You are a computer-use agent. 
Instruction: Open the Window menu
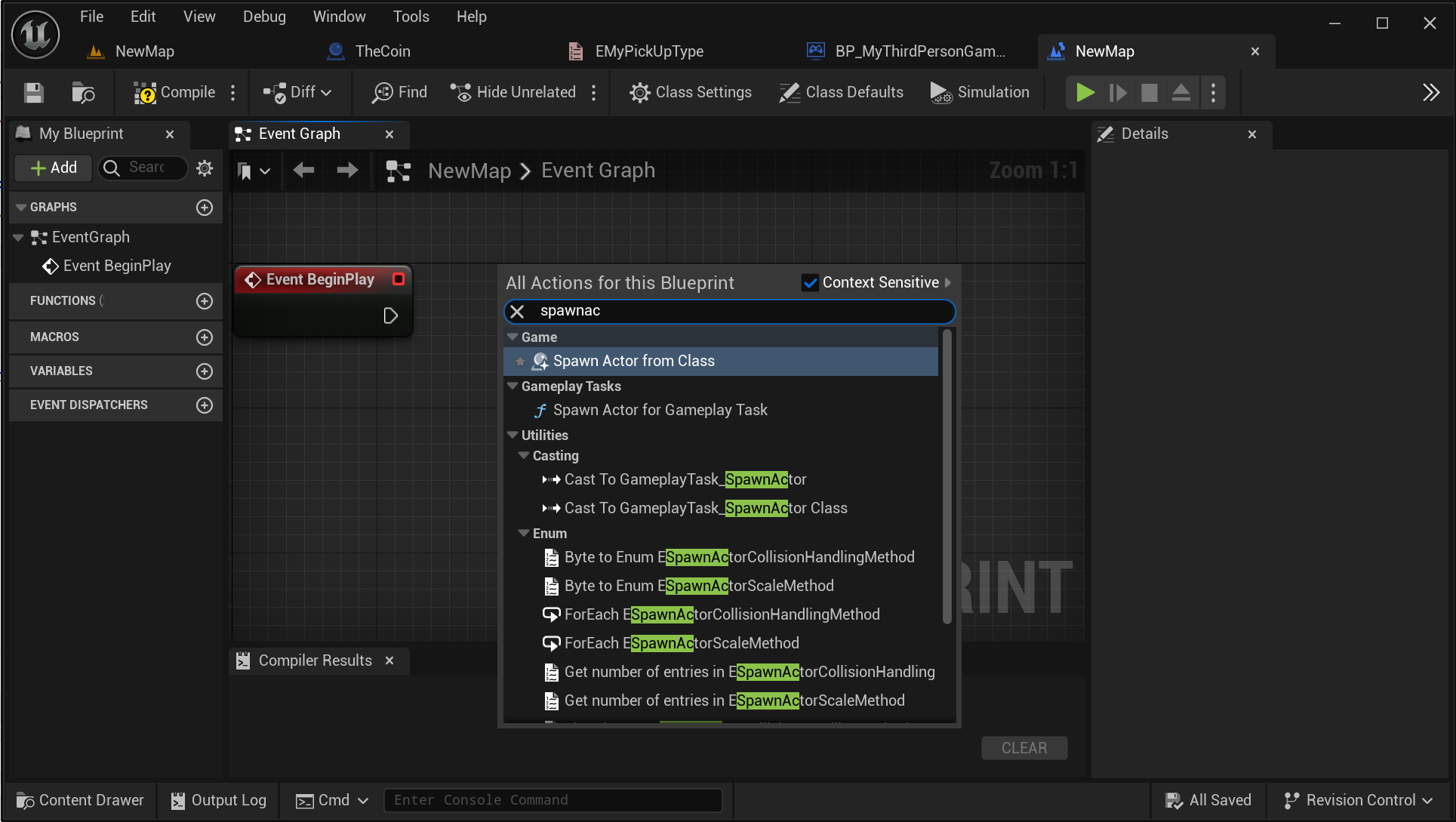[x=340, y=17]
